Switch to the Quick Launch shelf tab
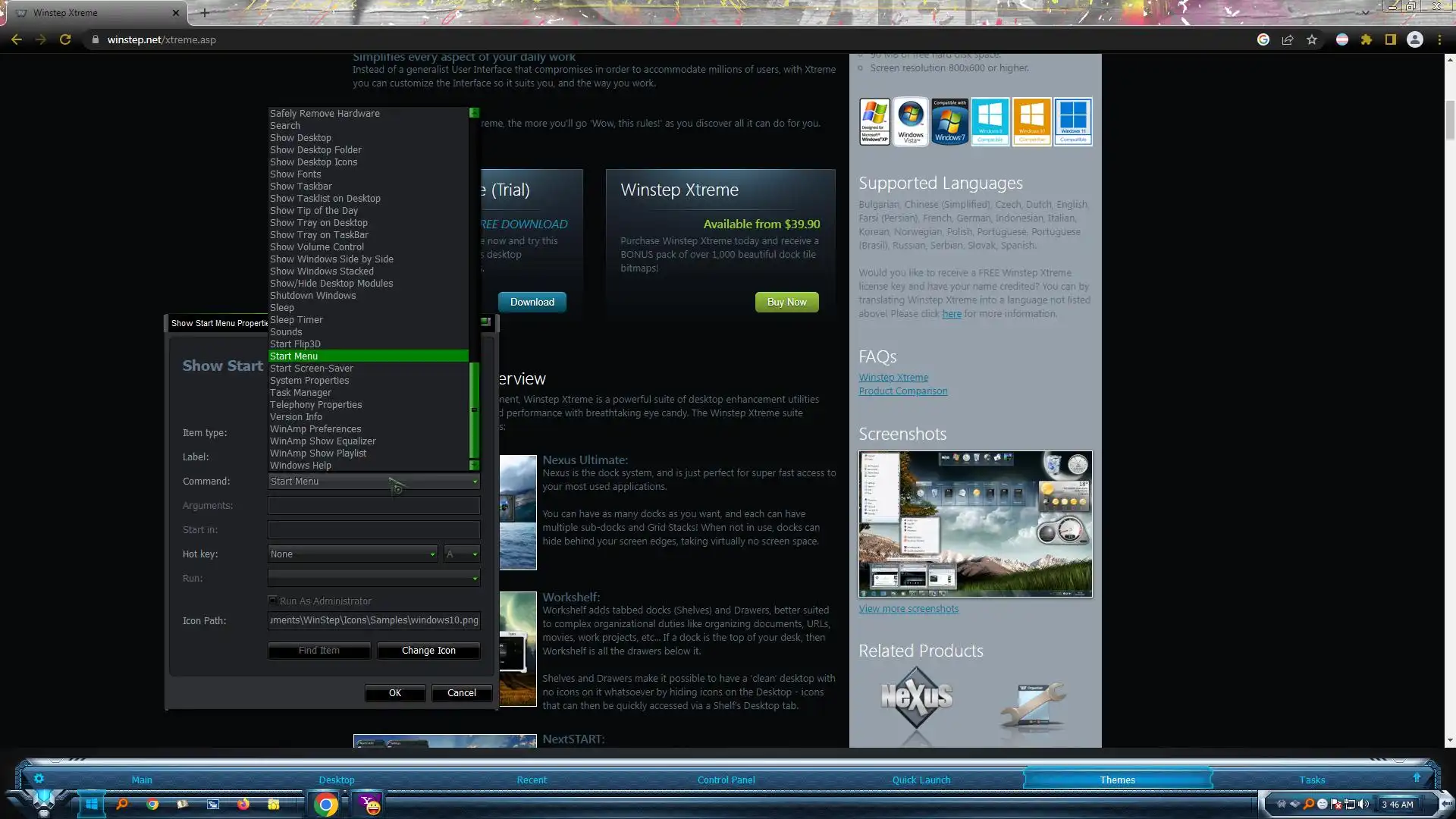 921,780
